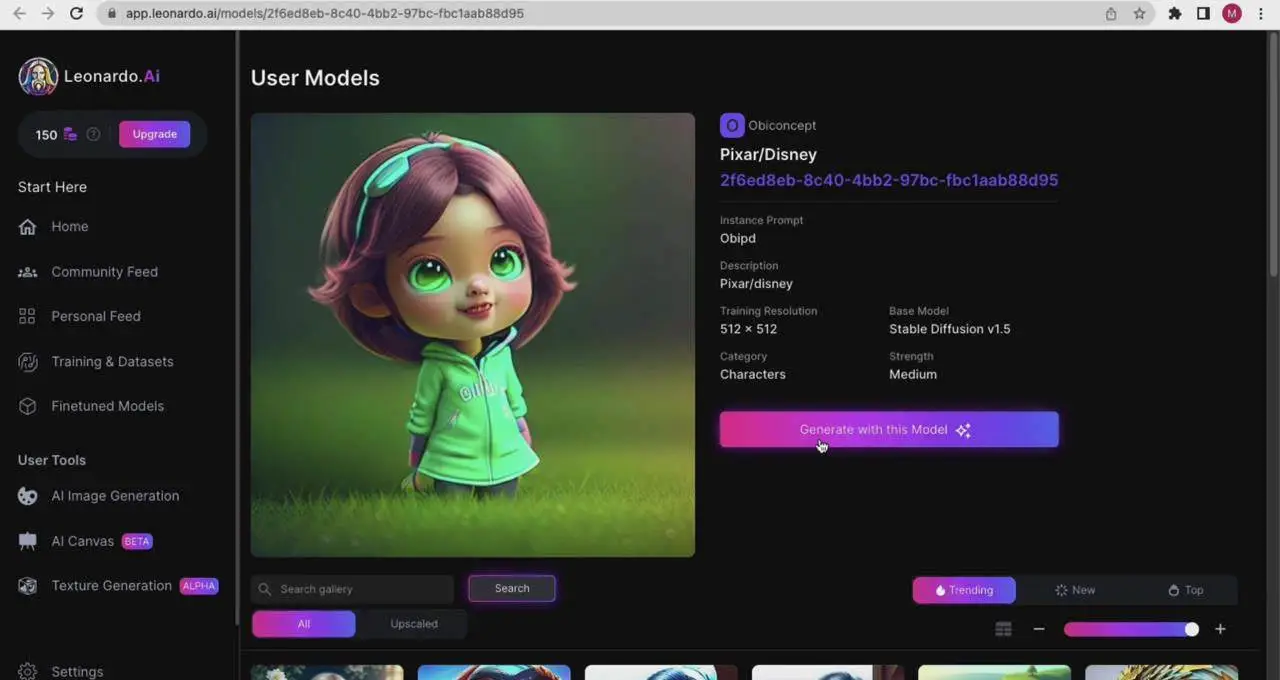Switch to the New tab

[x=1075, y=590]
